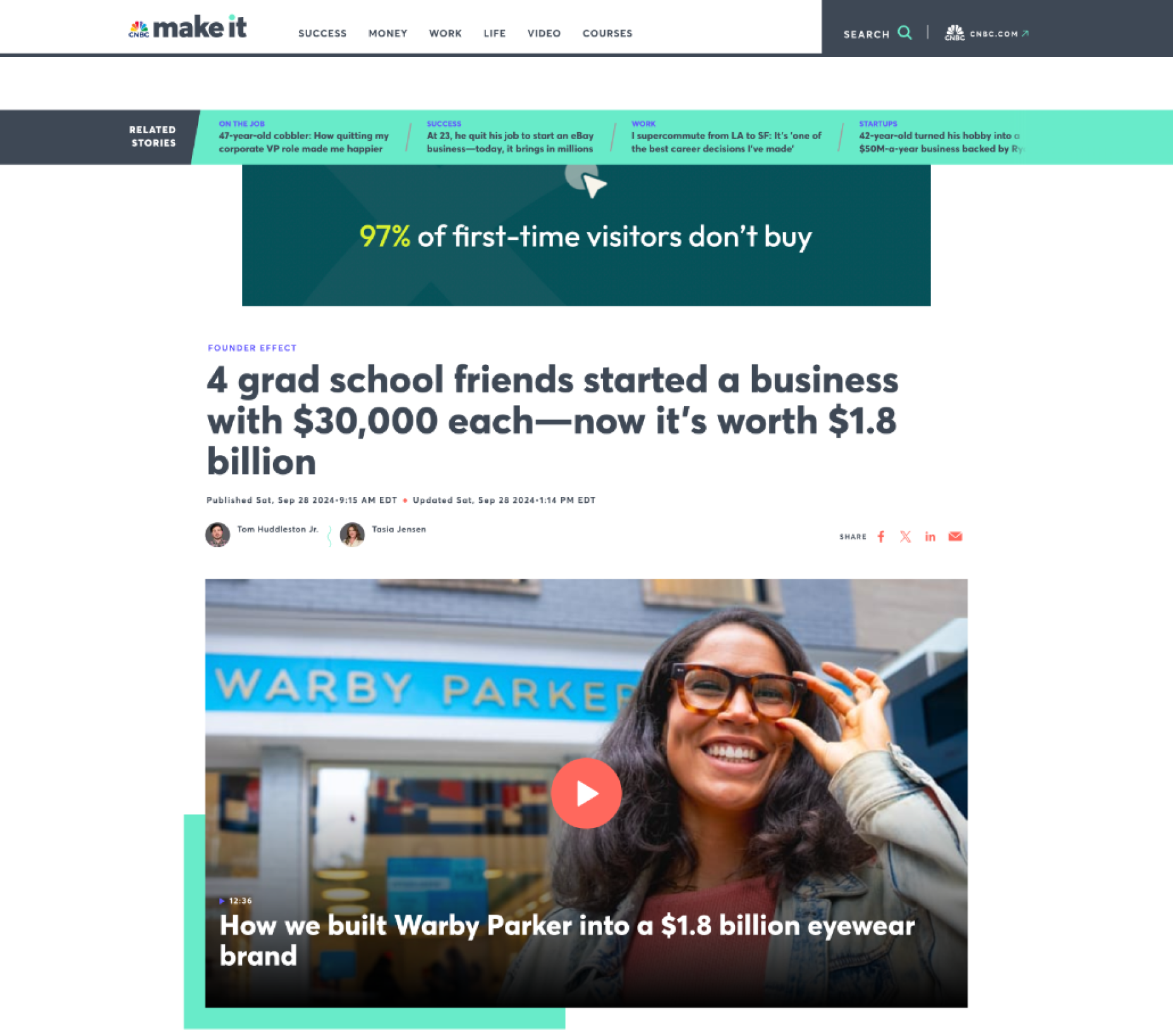Play the Warby Parker video
Screen dimensions: 1173x1036
point(586,793)
